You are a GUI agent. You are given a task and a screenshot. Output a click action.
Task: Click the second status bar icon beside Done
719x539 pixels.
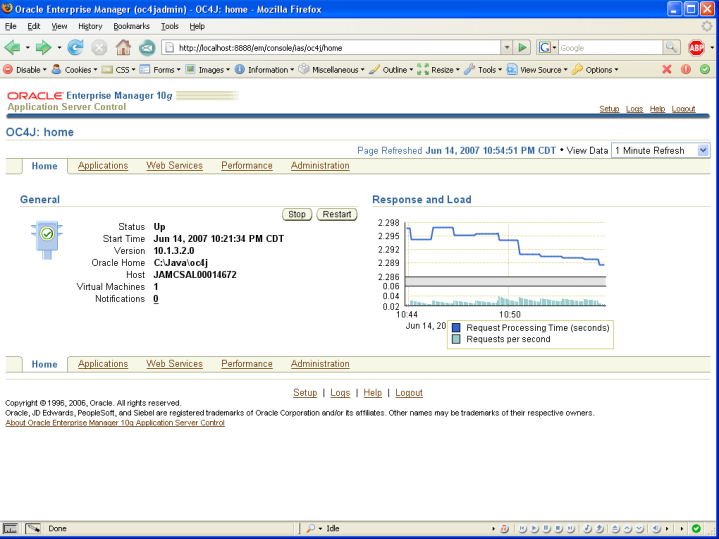[x=33, y=528]
